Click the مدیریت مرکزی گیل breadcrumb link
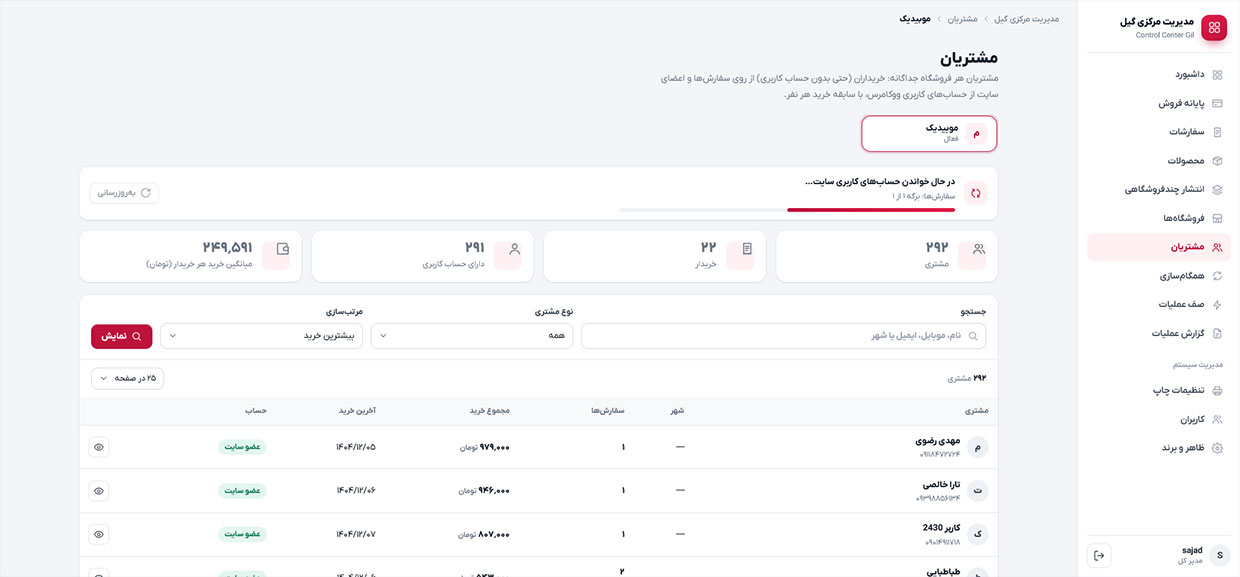 [x=1027, y=19]
